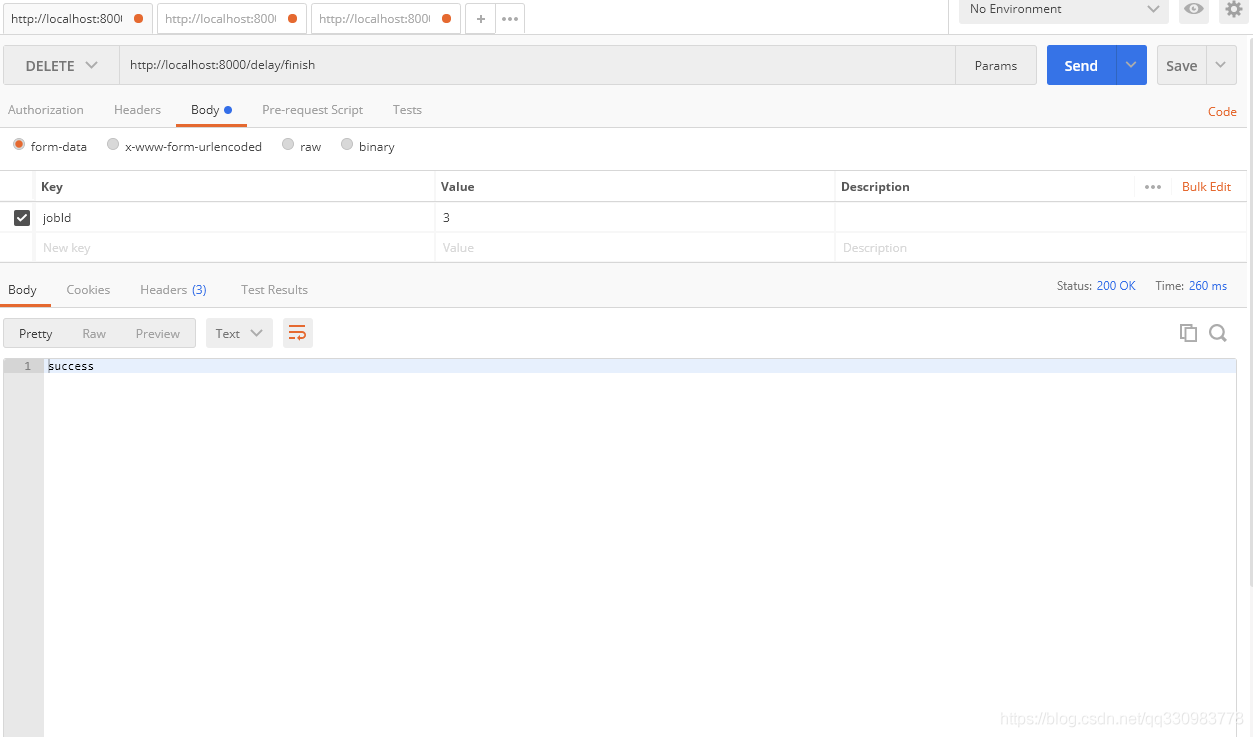Select response Body tab

point(22,289)
